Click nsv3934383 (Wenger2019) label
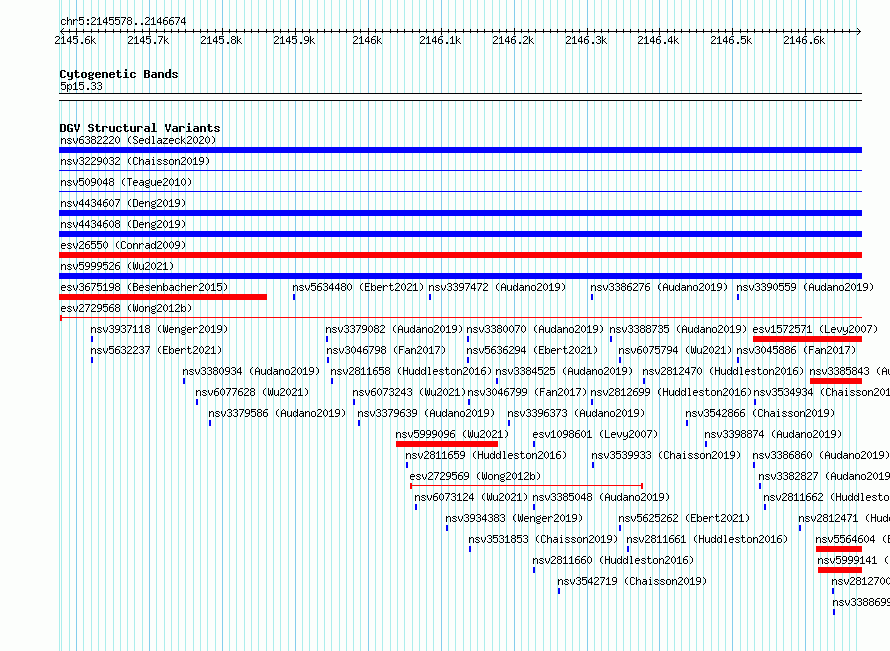Viewport: 890px width, 651px height. [x=514, y=518]
